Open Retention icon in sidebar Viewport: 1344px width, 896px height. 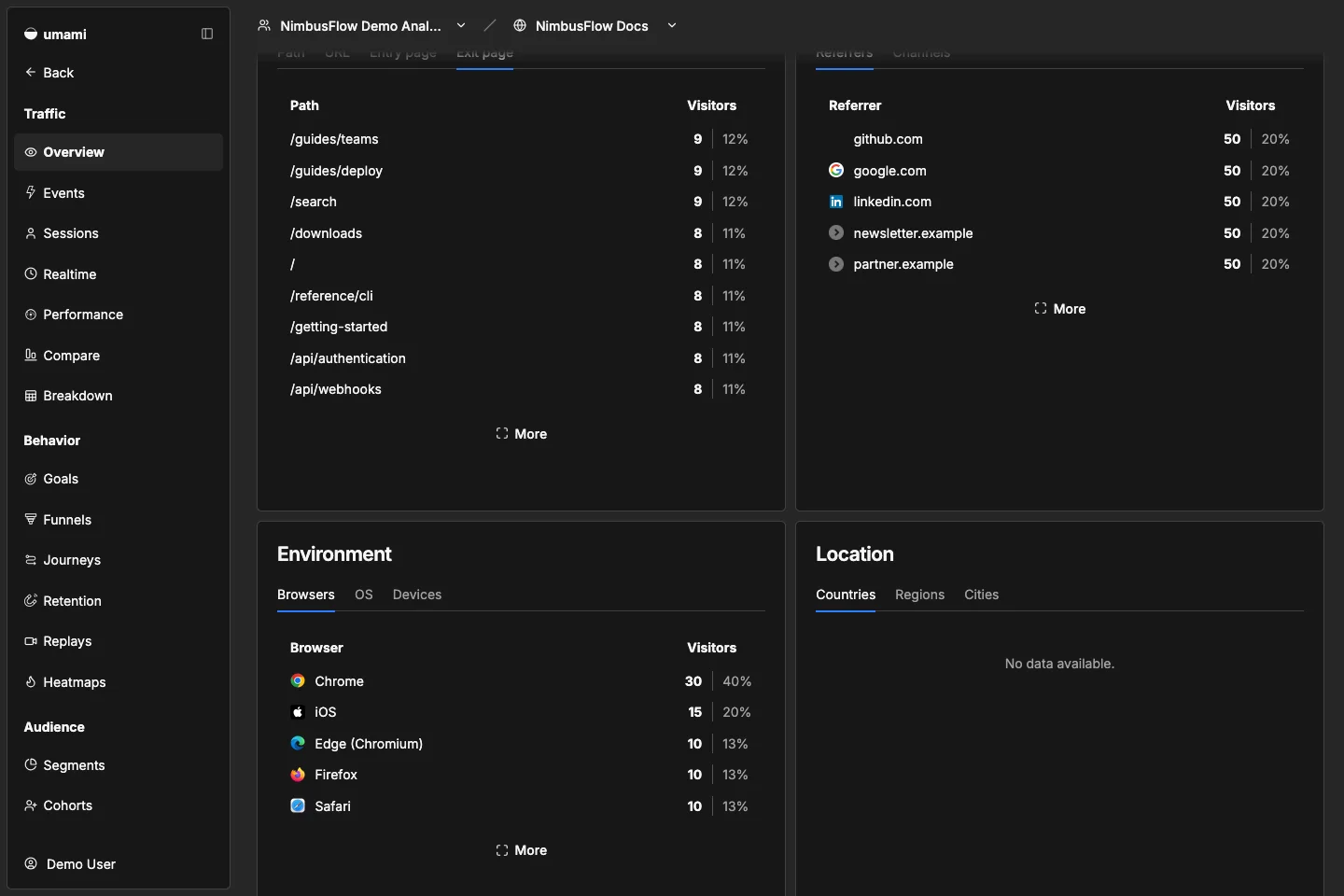click(x=31, y=600)
